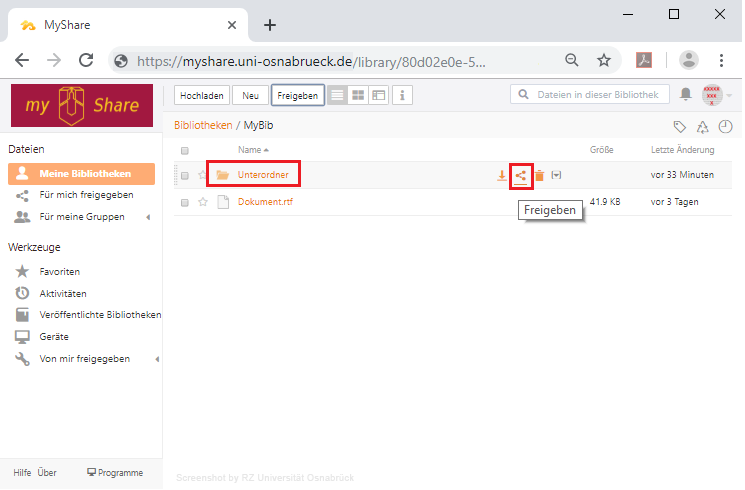Expand the Von mir freigegeben section
Screen dimensions: 745x490
tap(156, 359)
